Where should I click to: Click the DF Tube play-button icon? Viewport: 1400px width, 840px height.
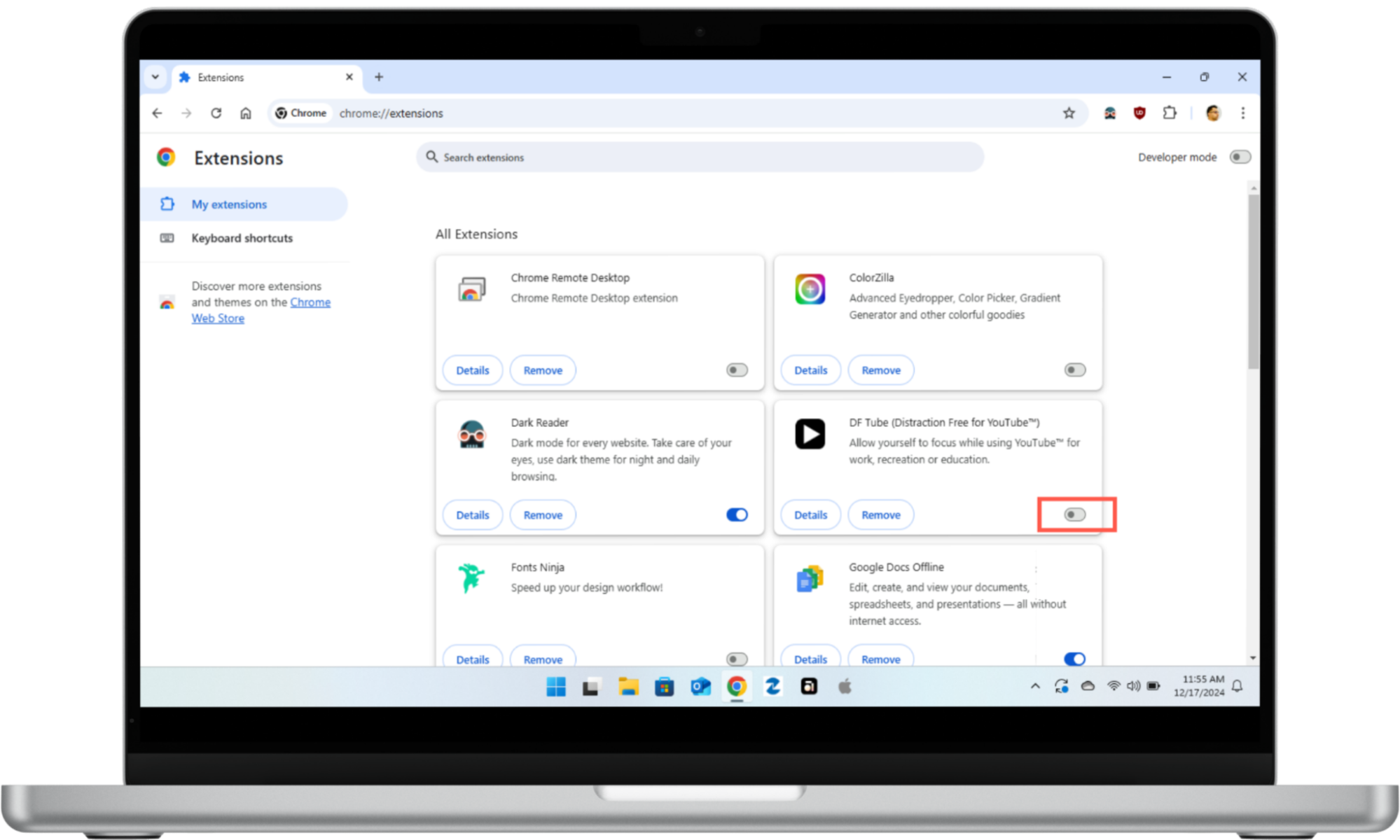pos(810,434)
